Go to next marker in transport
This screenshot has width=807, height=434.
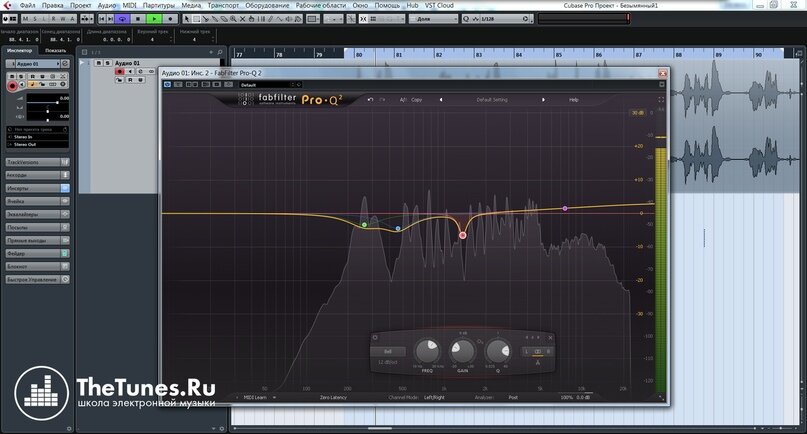point(110,19)
